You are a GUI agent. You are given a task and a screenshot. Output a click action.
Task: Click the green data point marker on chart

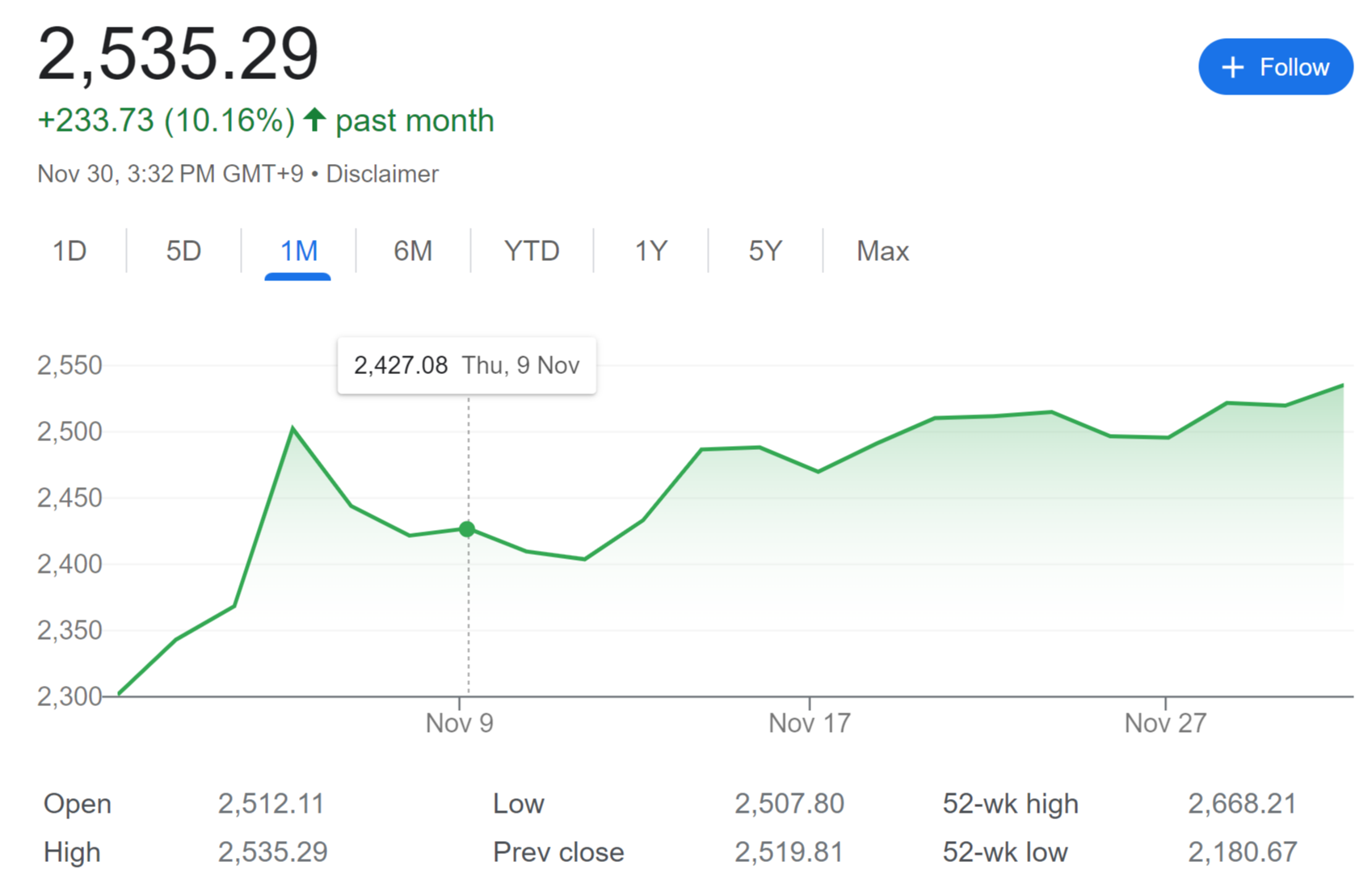tap(467, 529)
